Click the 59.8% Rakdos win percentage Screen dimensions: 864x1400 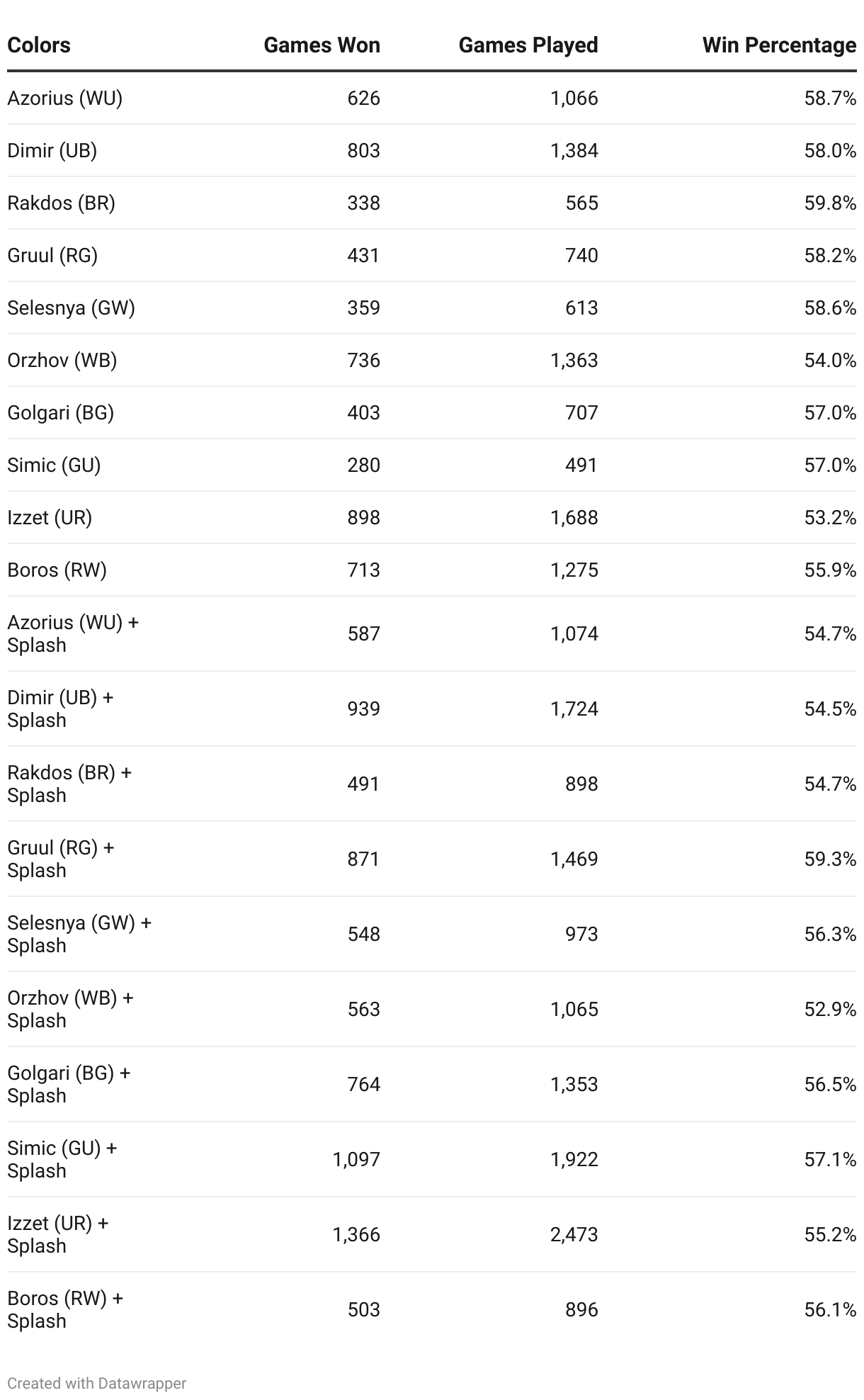(x=830, y=203)
